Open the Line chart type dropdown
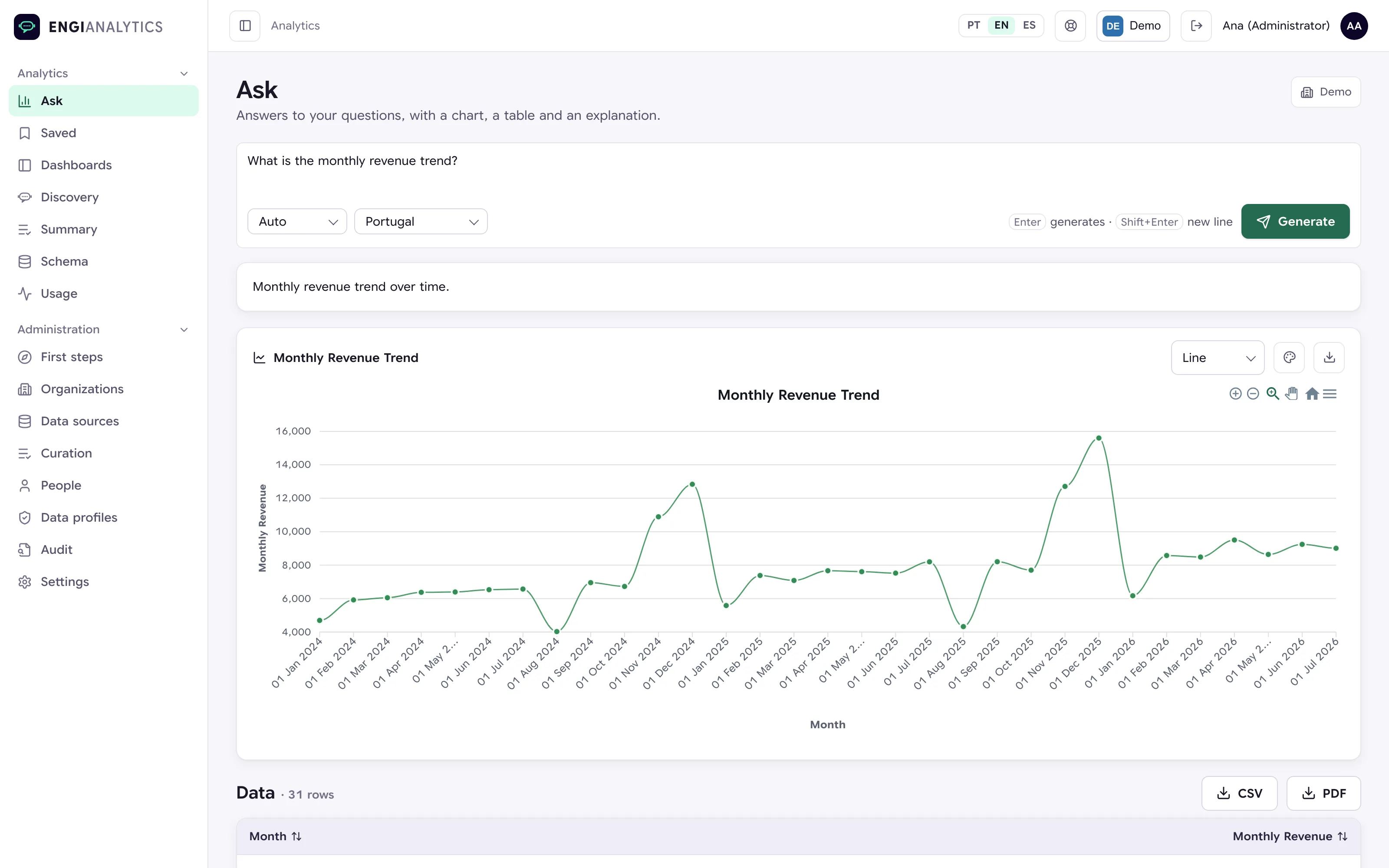Viewport: 1389px width, 868px height. click(x=1218, y=358)
